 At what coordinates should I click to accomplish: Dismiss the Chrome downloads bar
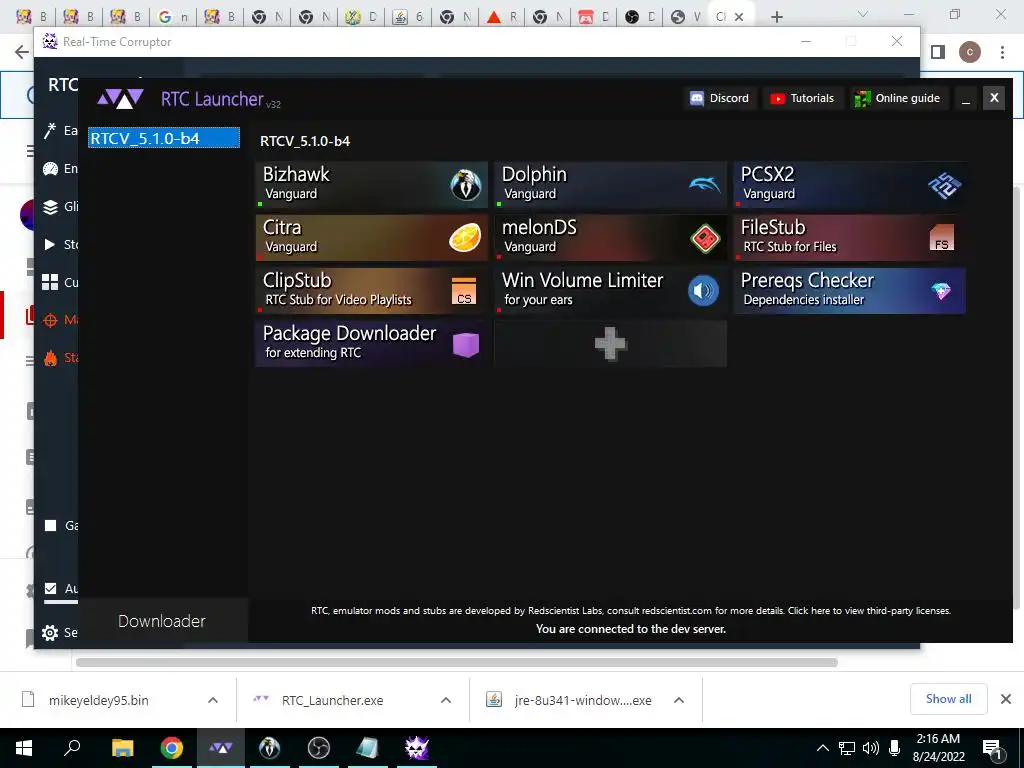[x=1006, y=699]
